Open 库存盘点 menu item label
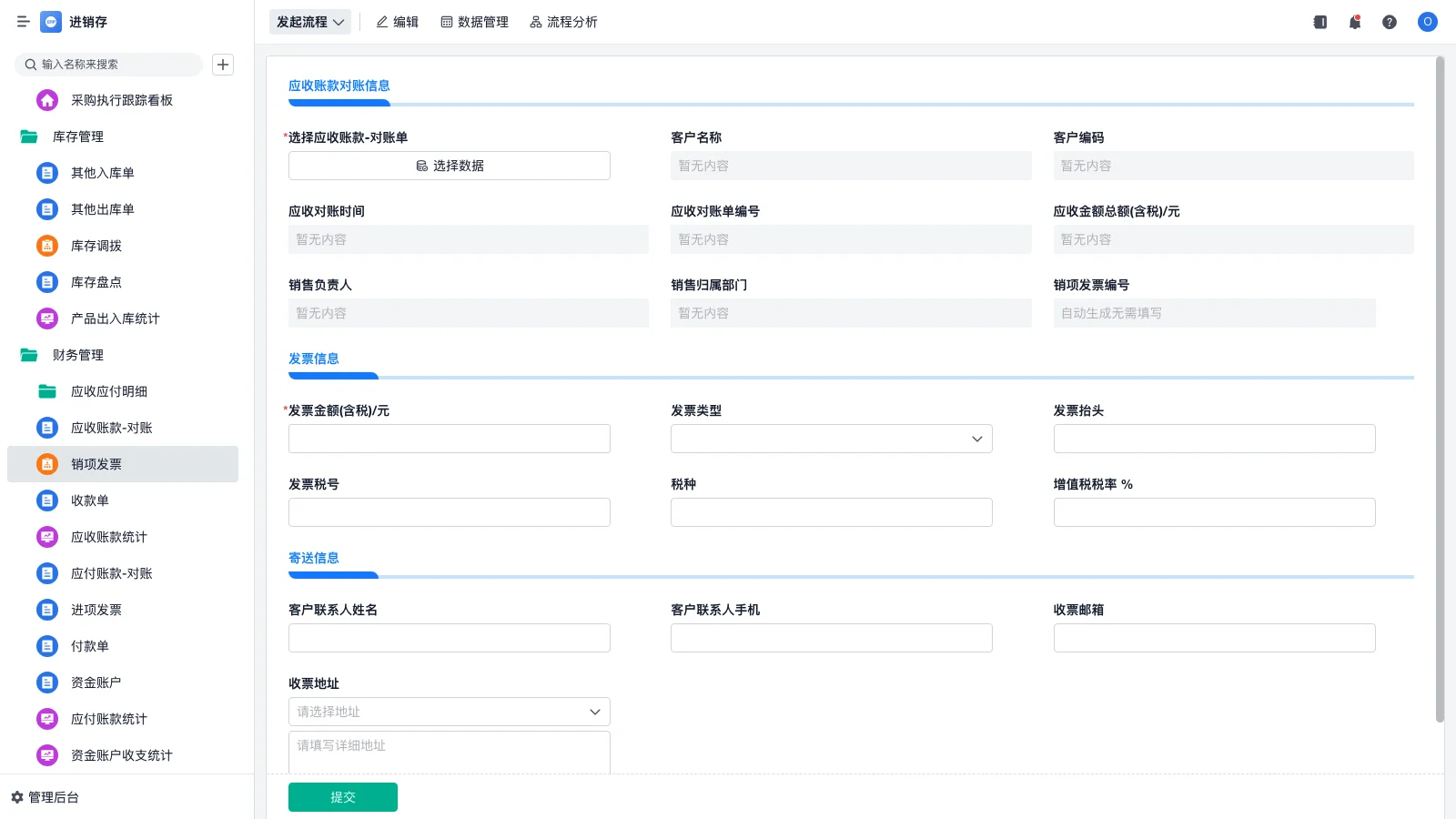Viewport: 1456px width, 819px height. 96,282
